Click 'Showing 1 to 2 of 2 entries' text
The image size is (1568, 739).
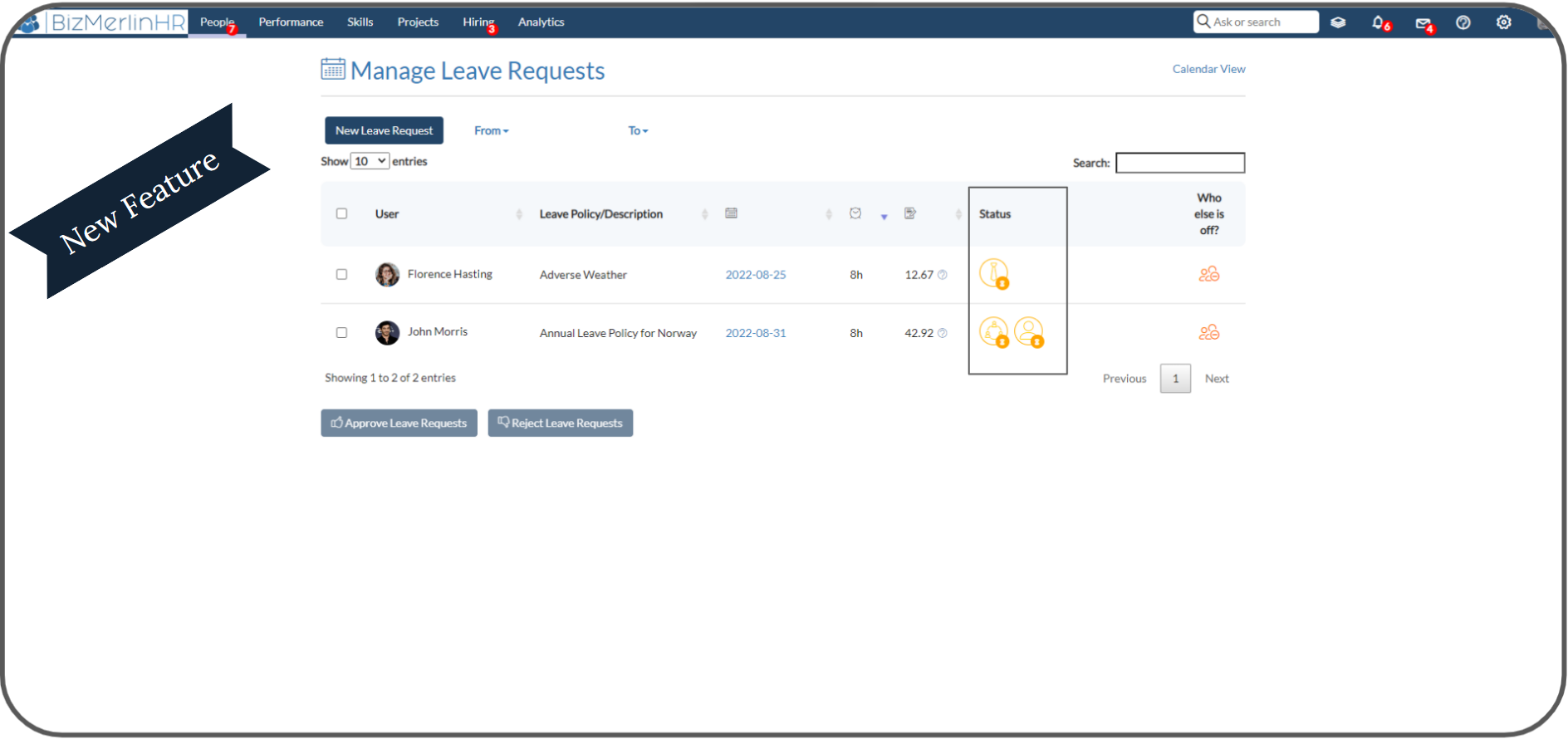390,378
